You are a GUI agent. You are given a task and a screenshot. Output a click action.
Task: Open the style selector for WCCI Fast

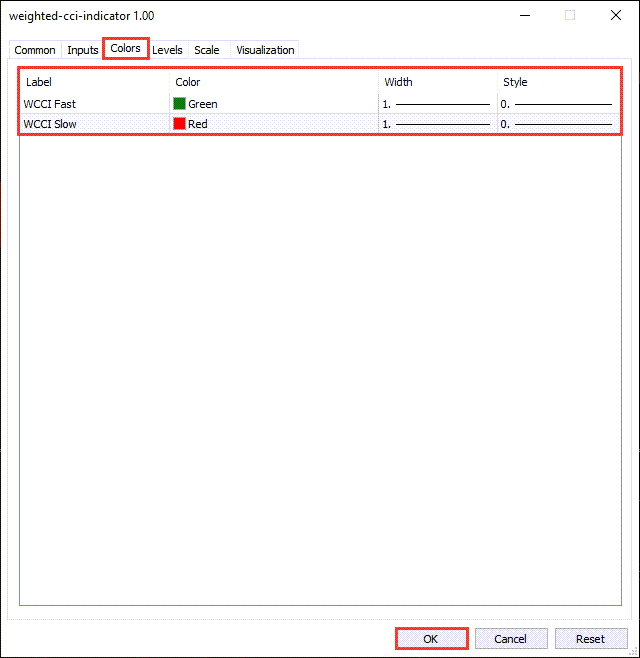tap(556, 104)
